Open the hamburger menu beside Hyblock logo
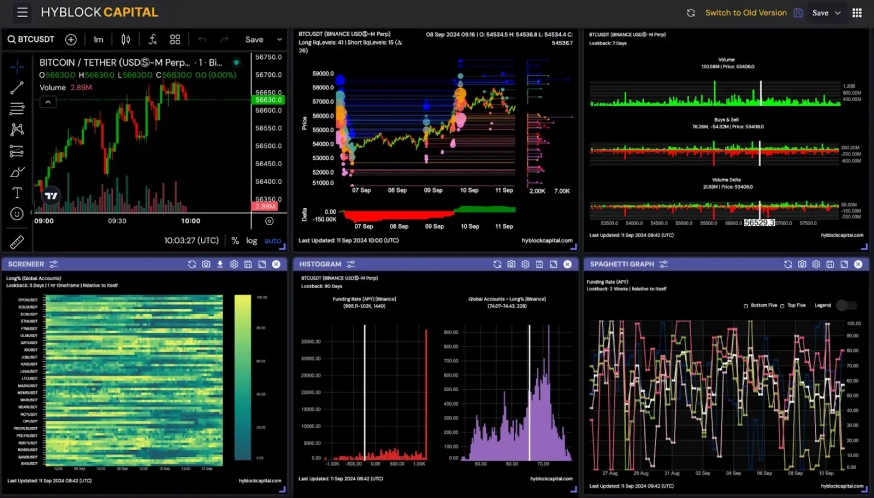Screen dimensions: 874x498 coord(22,12)
